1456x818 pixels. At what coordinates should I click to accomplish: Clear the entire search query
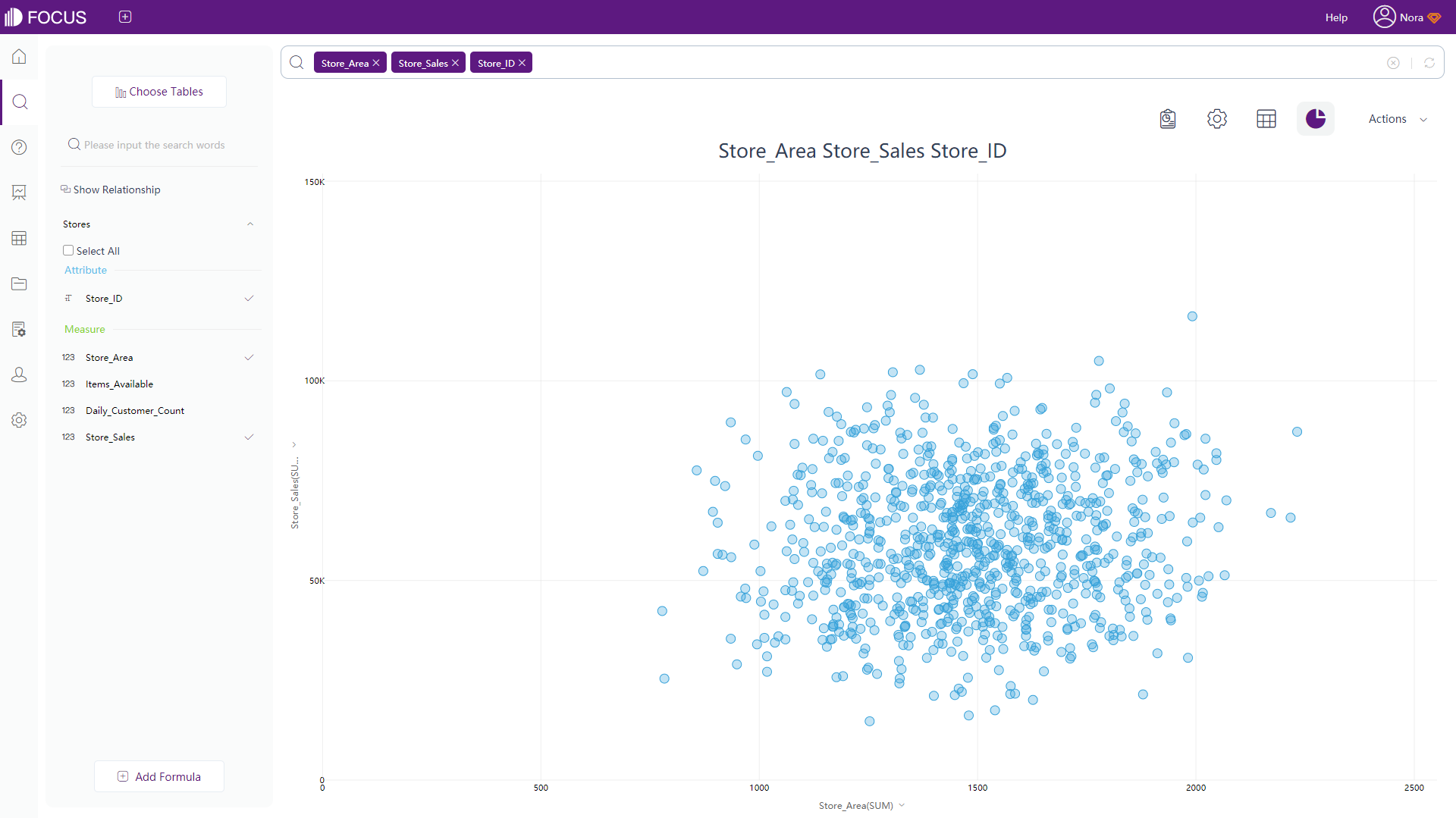1393,63
